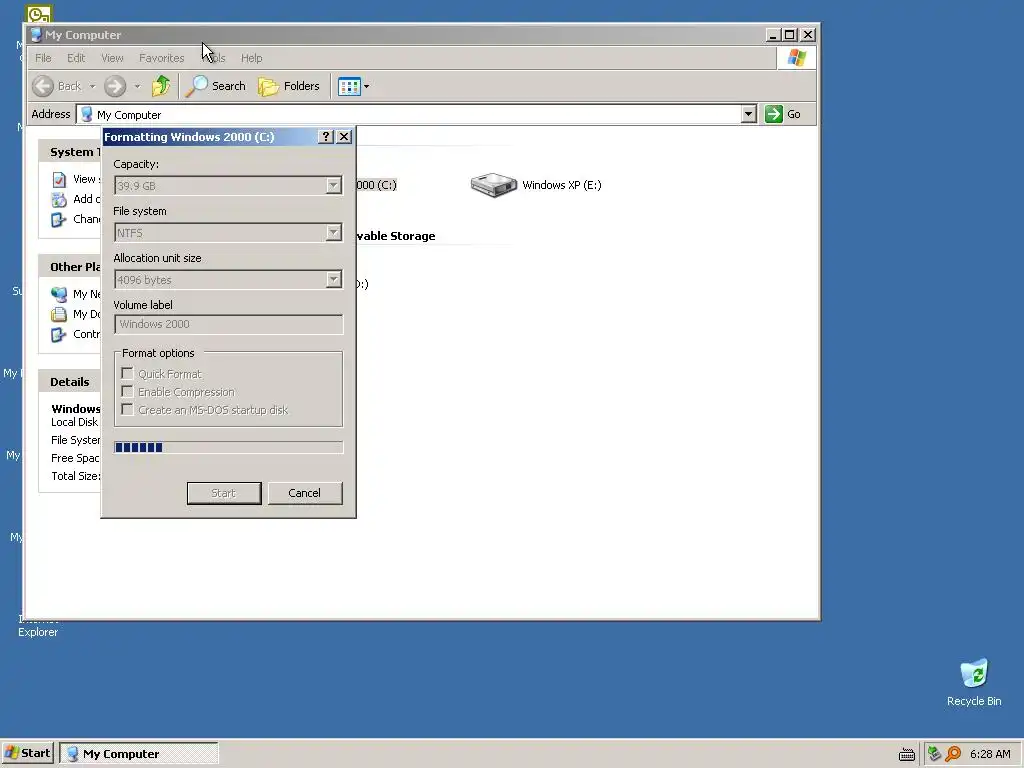The height and width of the screenshot is (768, 1024).
Task: Cancel the formatting operation
Action: [x=305, y=493]
